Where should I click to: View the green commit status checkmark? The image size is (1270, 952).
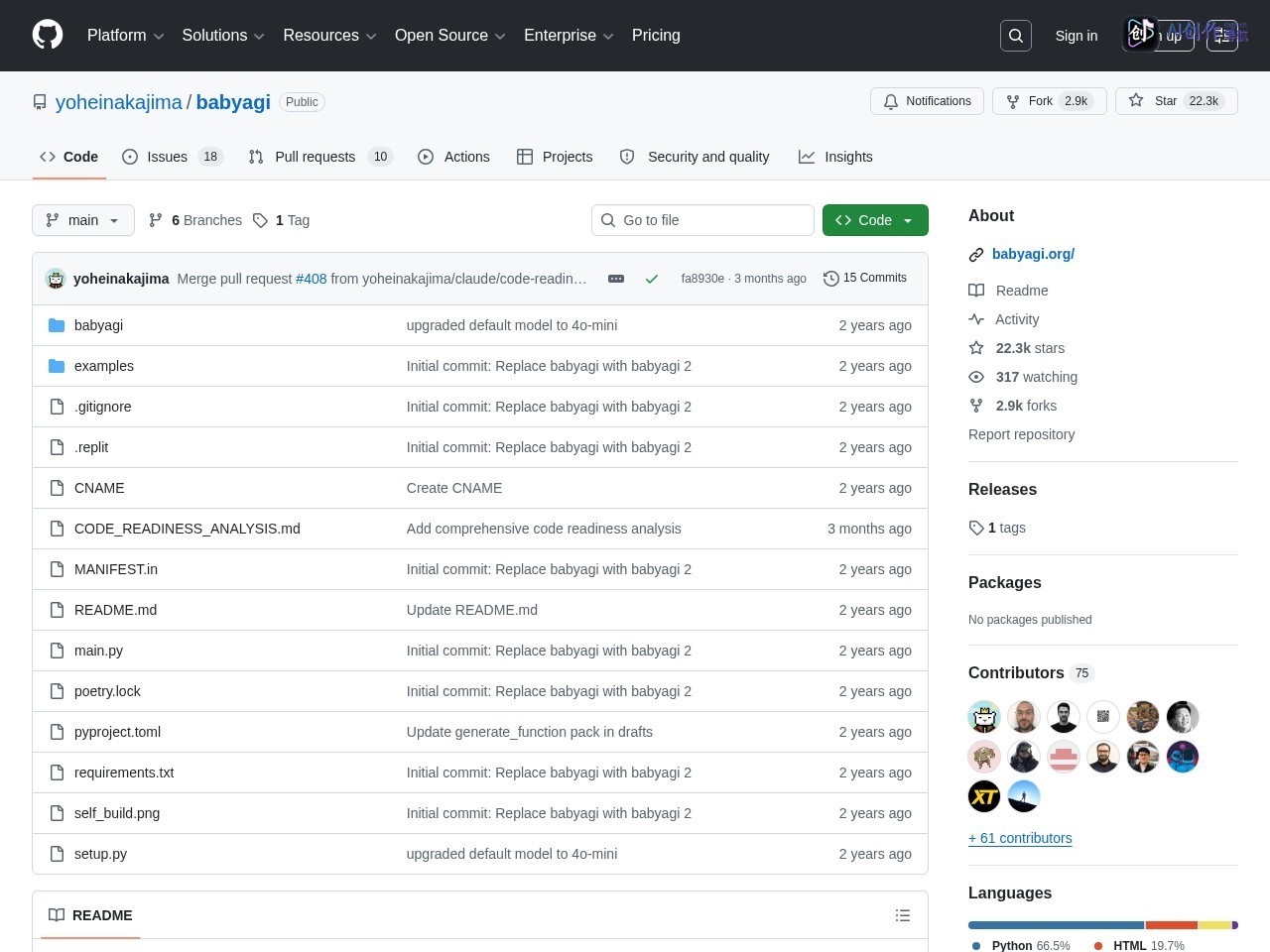652,279
